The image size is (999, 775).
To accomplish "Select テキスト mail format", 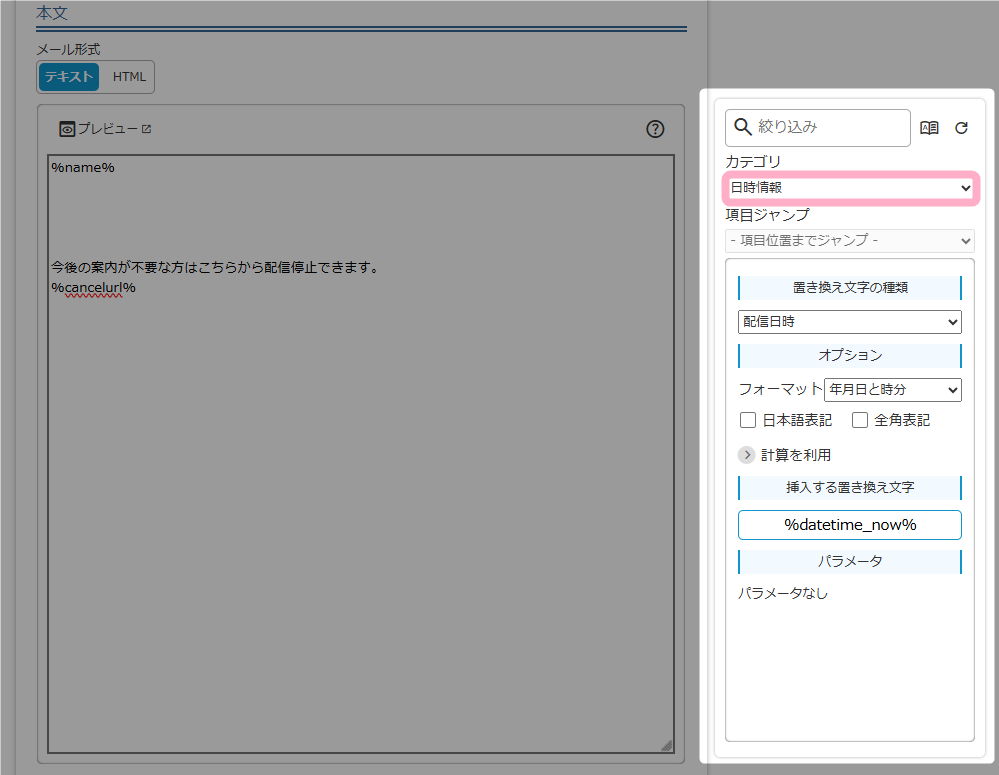I will tap(68, 77).
